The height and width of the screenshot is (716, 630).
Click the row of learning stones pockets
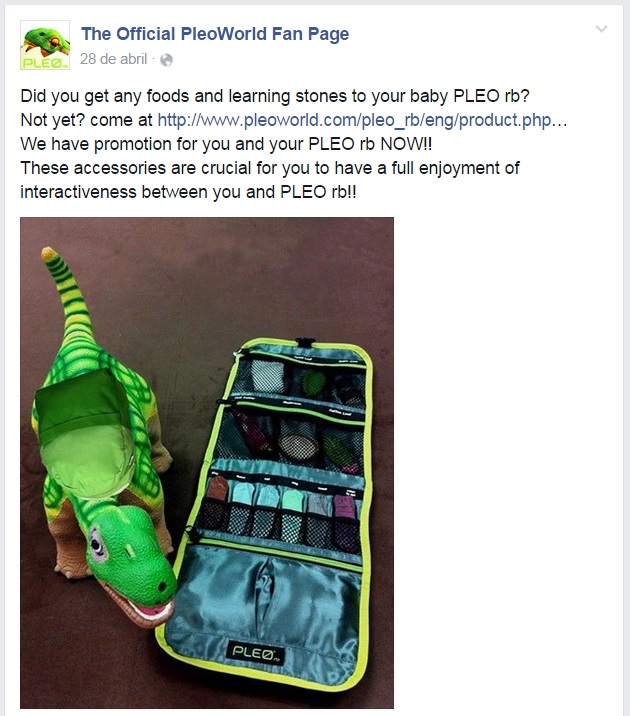[279, 511]
